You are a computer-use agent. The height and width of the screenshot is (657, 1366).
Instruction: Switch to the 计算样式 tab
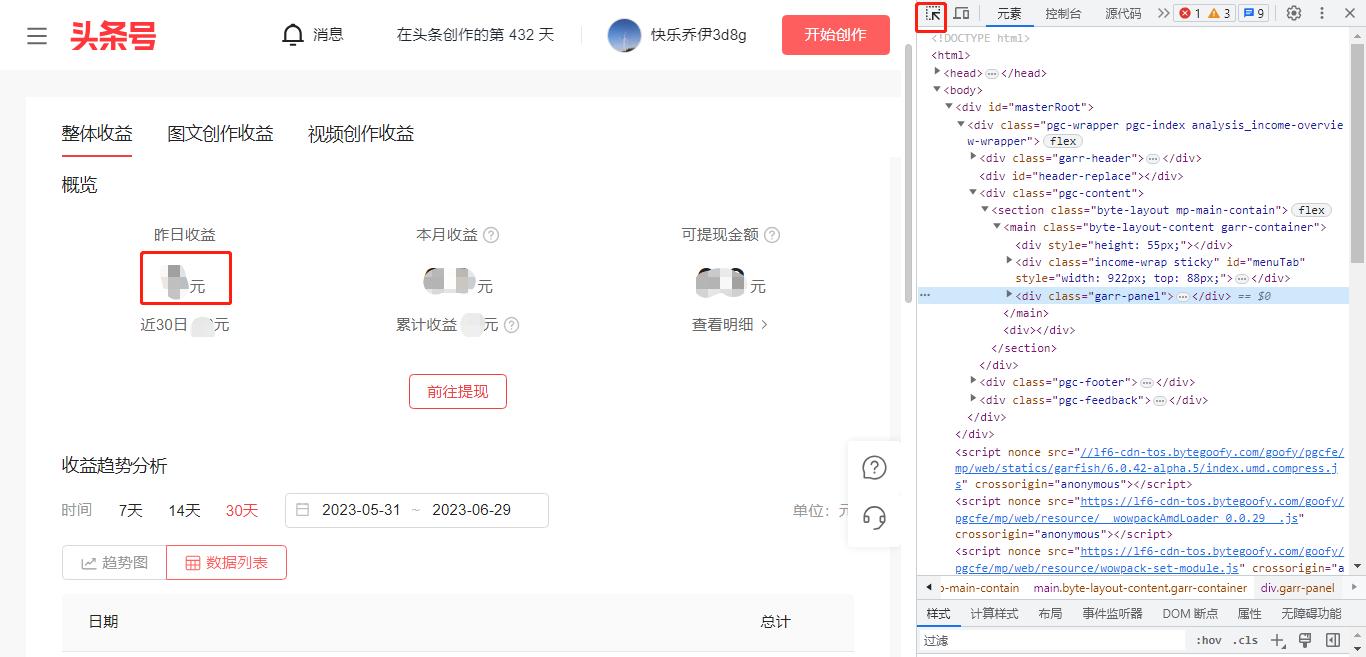(x=995, y=613)
